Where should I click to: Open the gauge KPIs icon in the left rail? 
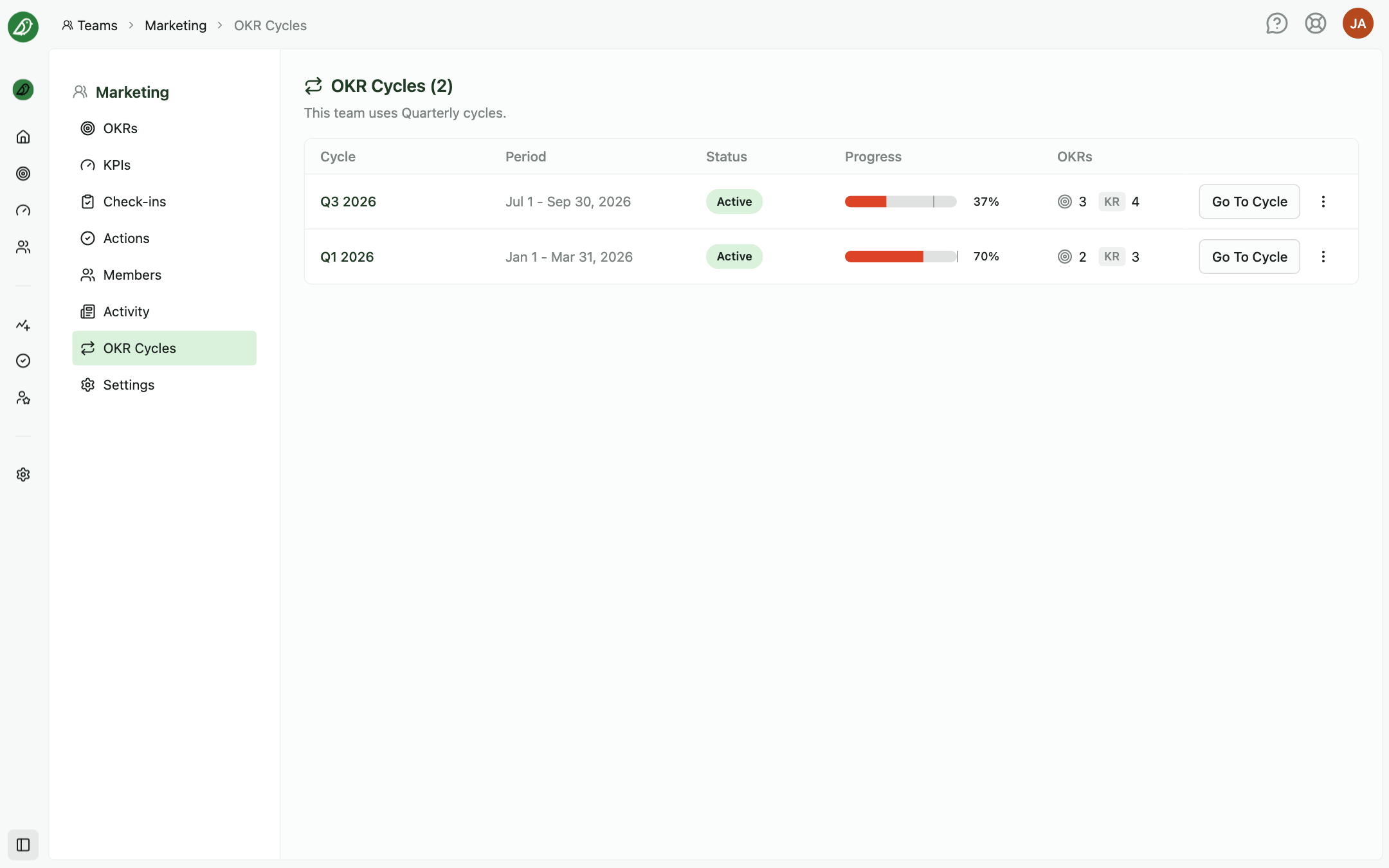[23, 210]
